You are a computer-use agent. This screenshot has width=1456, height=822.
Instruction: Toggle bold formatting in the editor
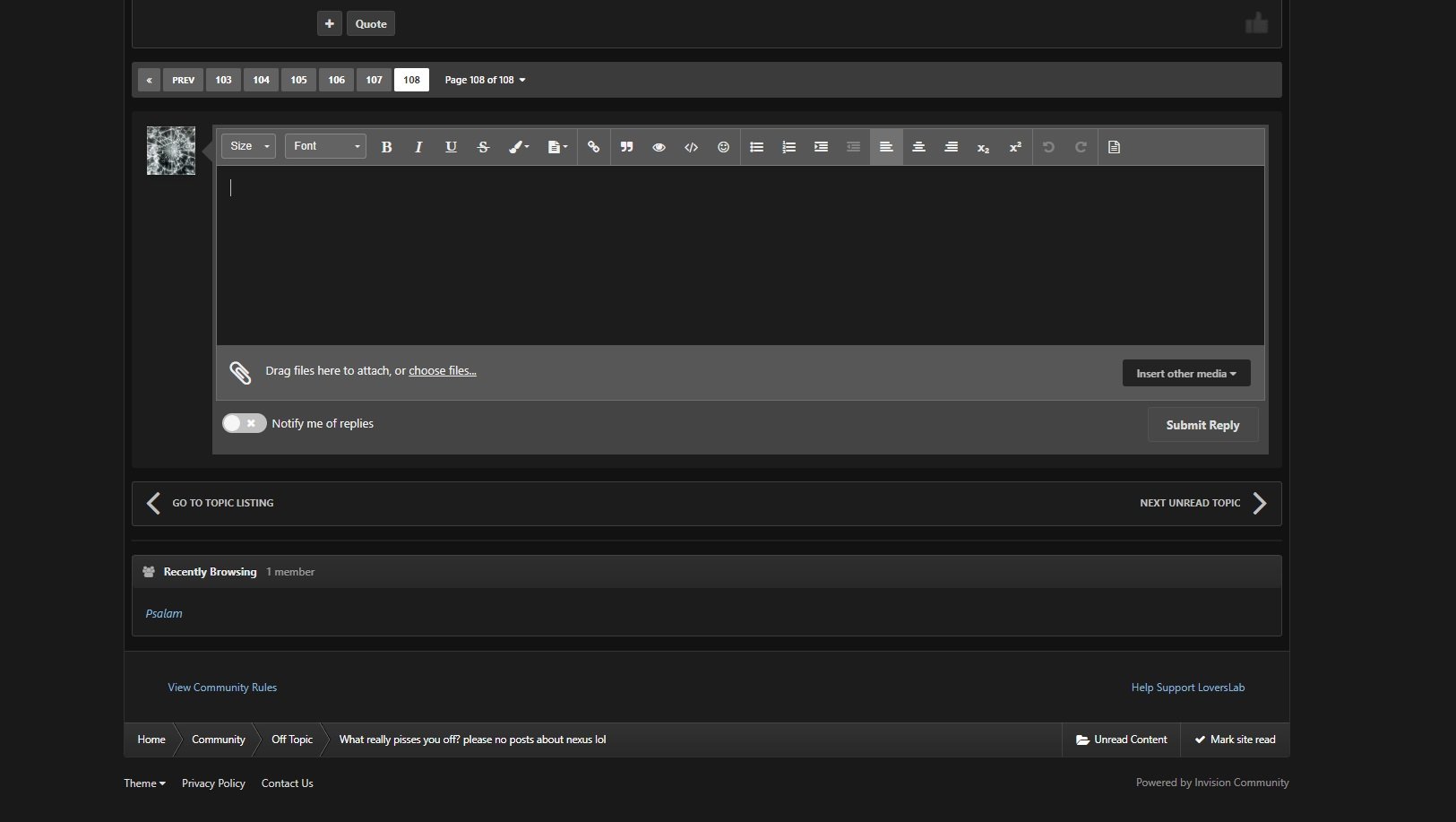386,147
